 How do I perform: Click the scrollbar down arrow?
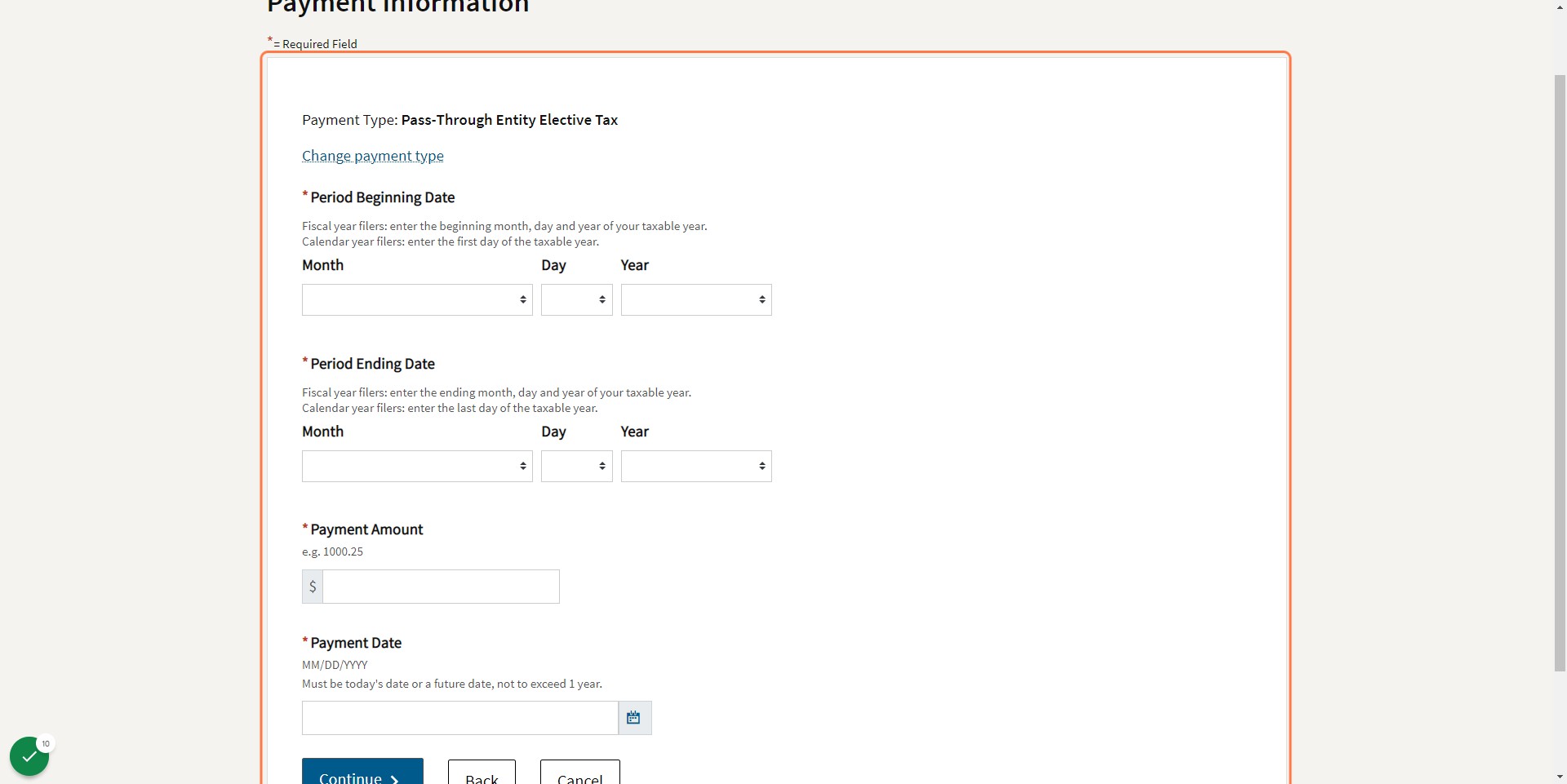[x=1560, y=777]
